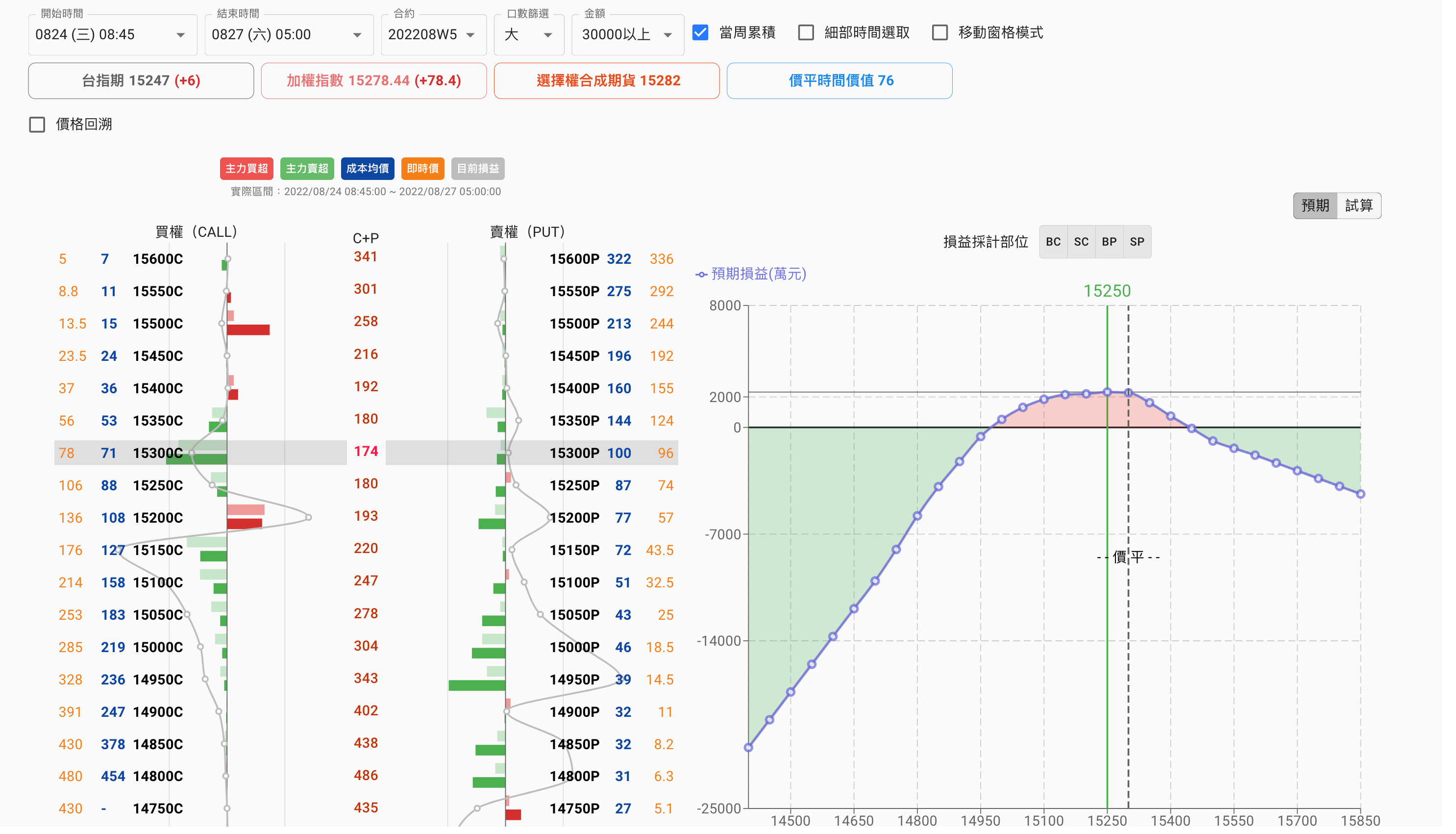
Task: Toggle the SP position button
Action: [x=1137, y=242]
